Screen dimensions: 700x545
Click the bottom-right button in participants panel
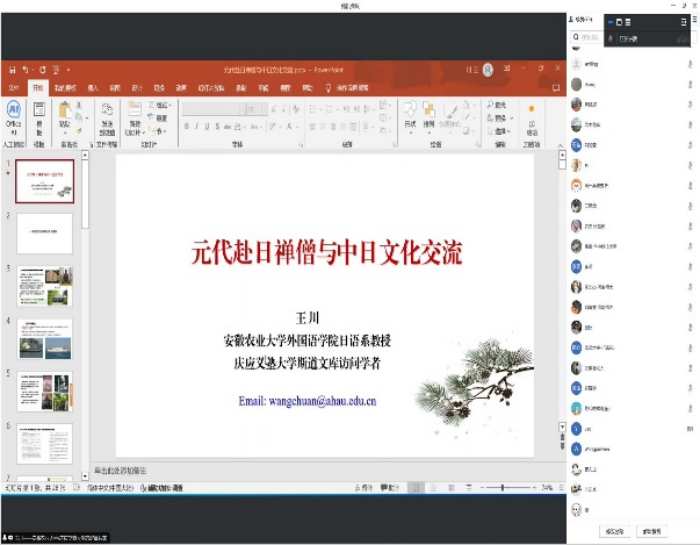pyautogui.click(x=652, y=531)
